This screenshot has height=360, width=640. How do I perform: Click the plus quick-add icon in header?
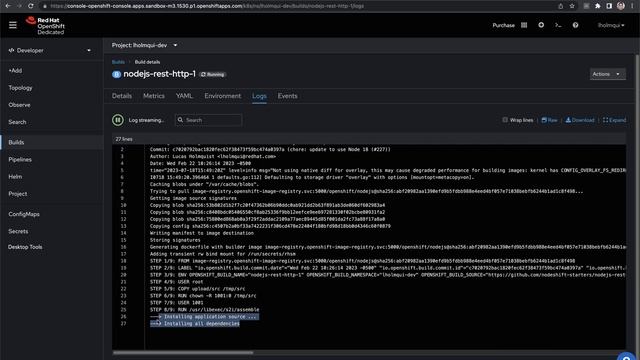pos(541,25)
